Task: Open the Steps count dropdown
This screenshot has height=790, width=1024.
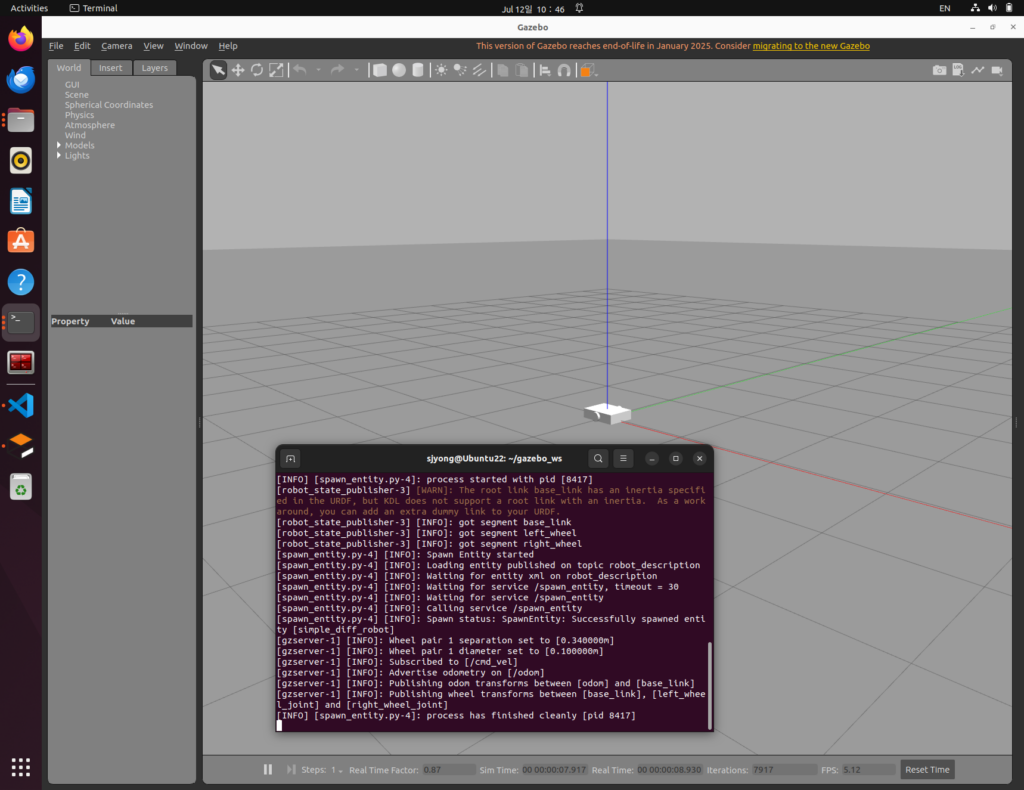Action: [x=336, y=770]
